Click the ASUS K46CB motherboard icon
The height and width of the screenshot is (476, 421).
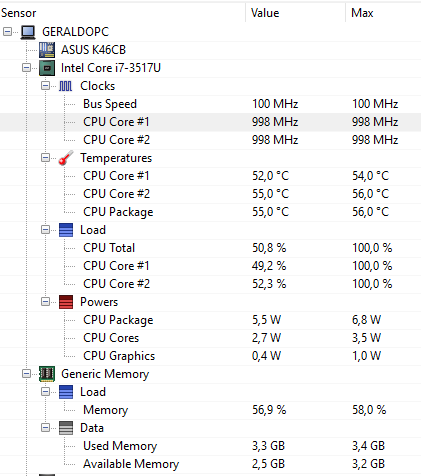pos(47,50)
